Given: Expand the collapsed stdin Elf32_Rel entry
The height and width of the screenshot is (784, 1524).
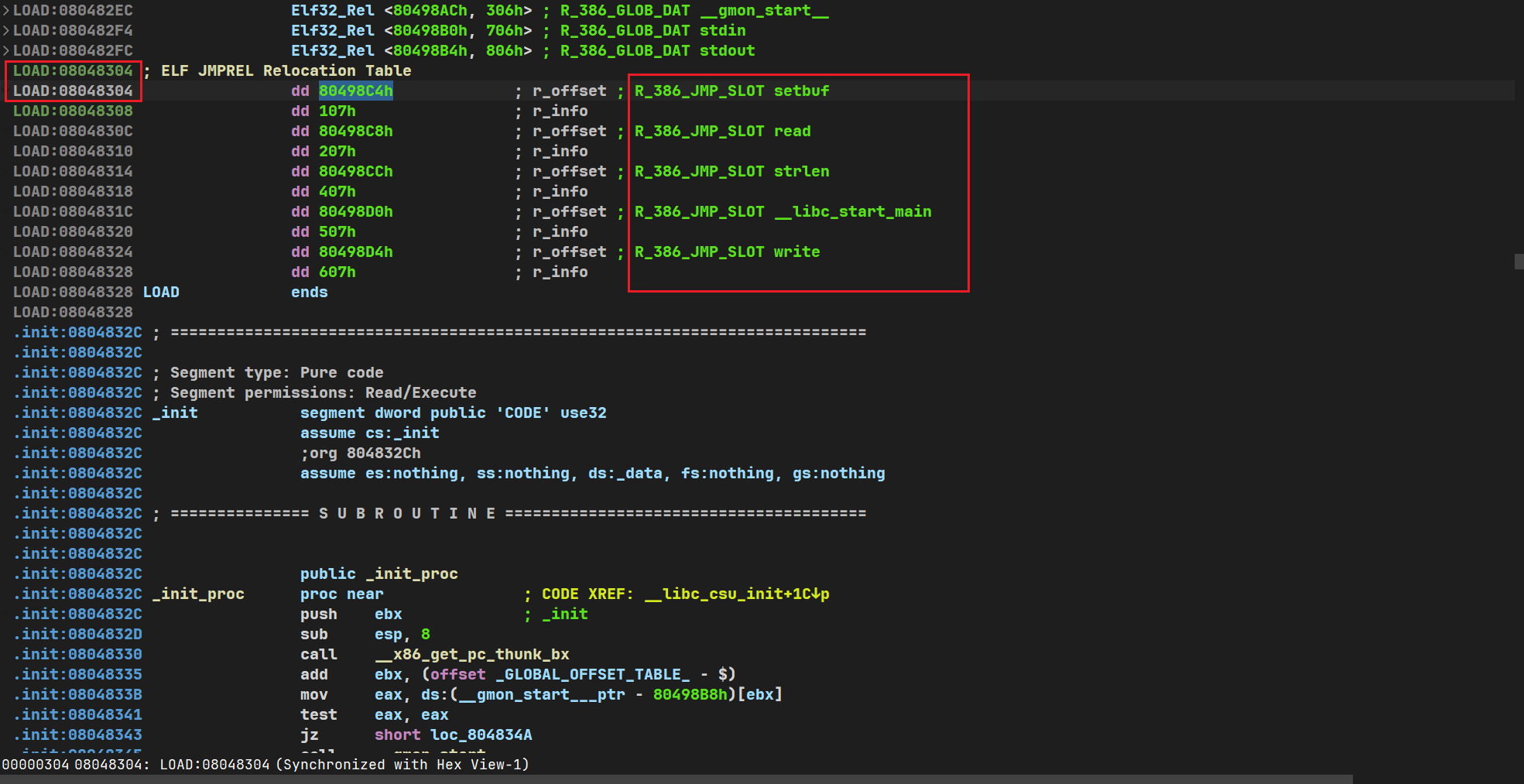Looking at the screenshot, I should pos(6,31).
